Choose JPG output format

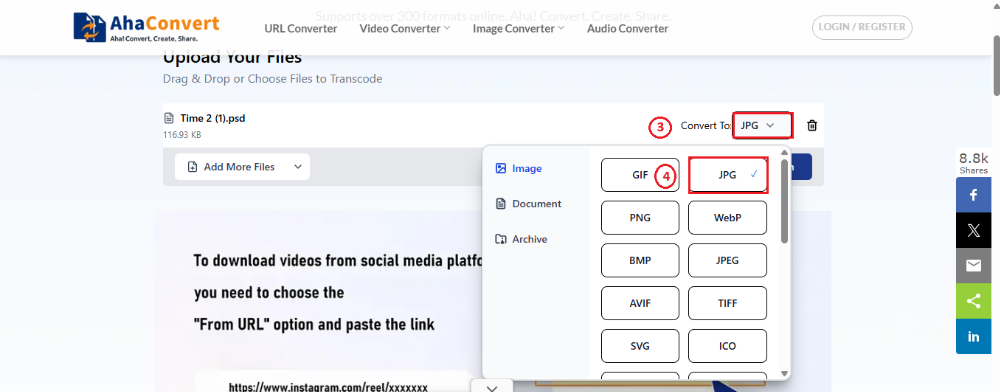tap(728, 175)
